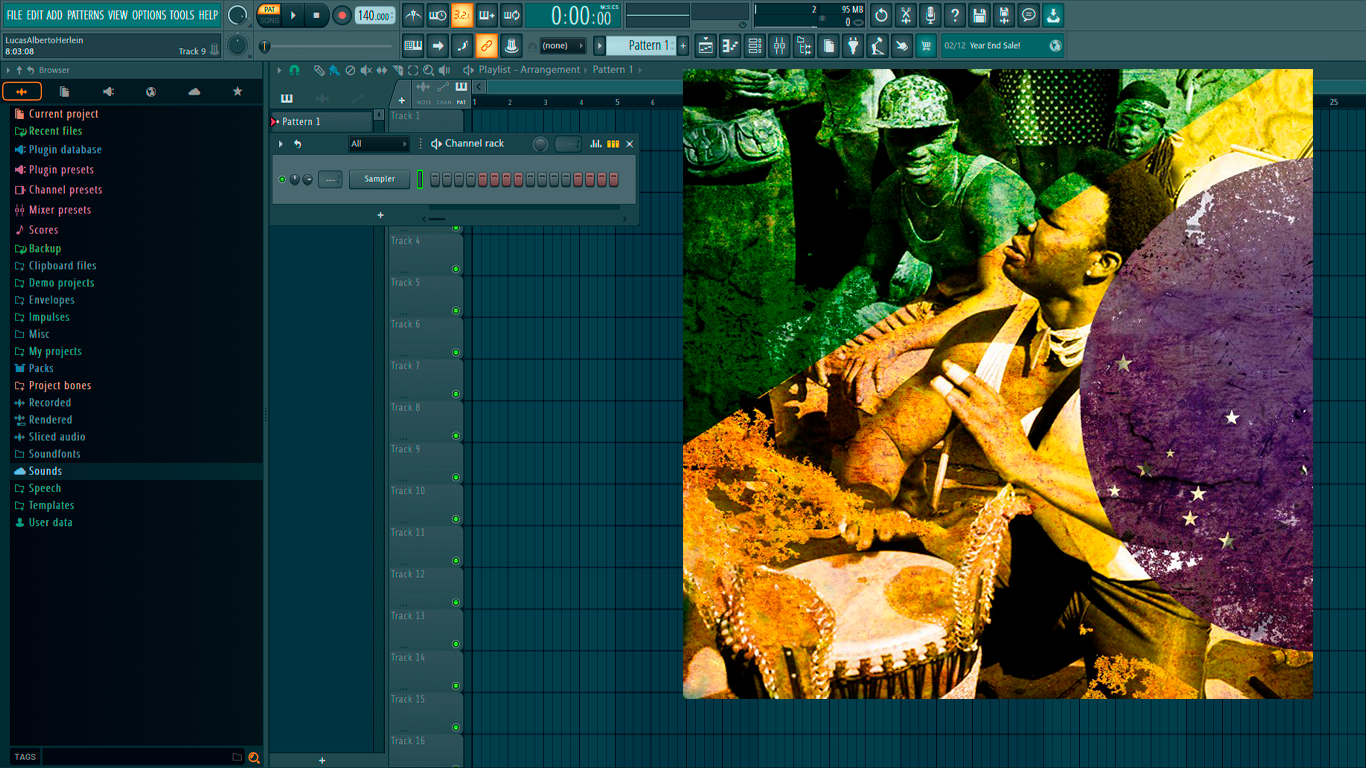Expand the playlist options menu arrow

coord(279,70)
